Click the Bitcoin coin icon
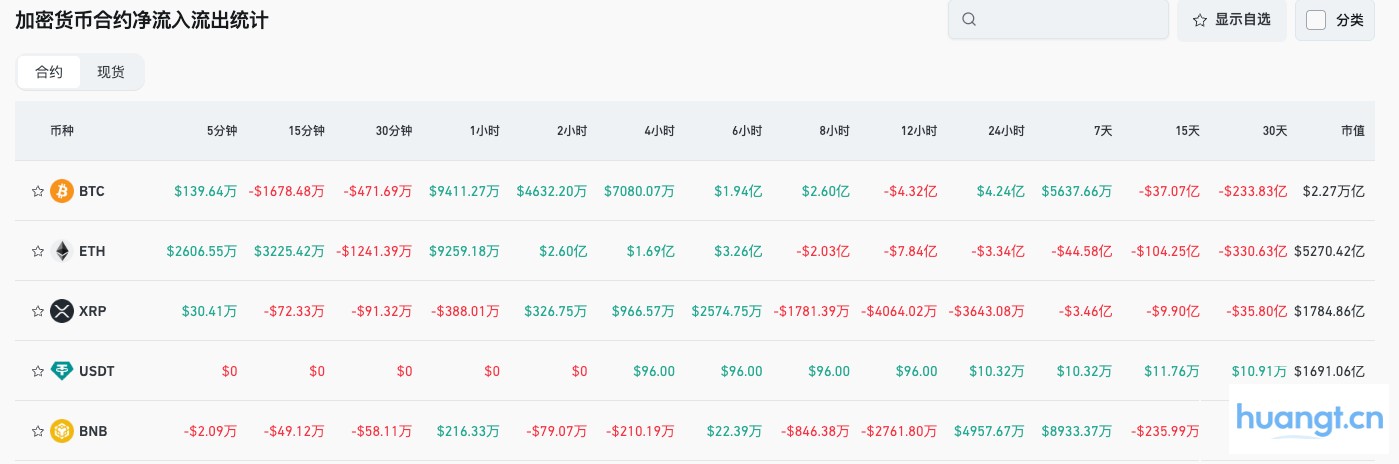1399x464 pixels. point(62,191)
